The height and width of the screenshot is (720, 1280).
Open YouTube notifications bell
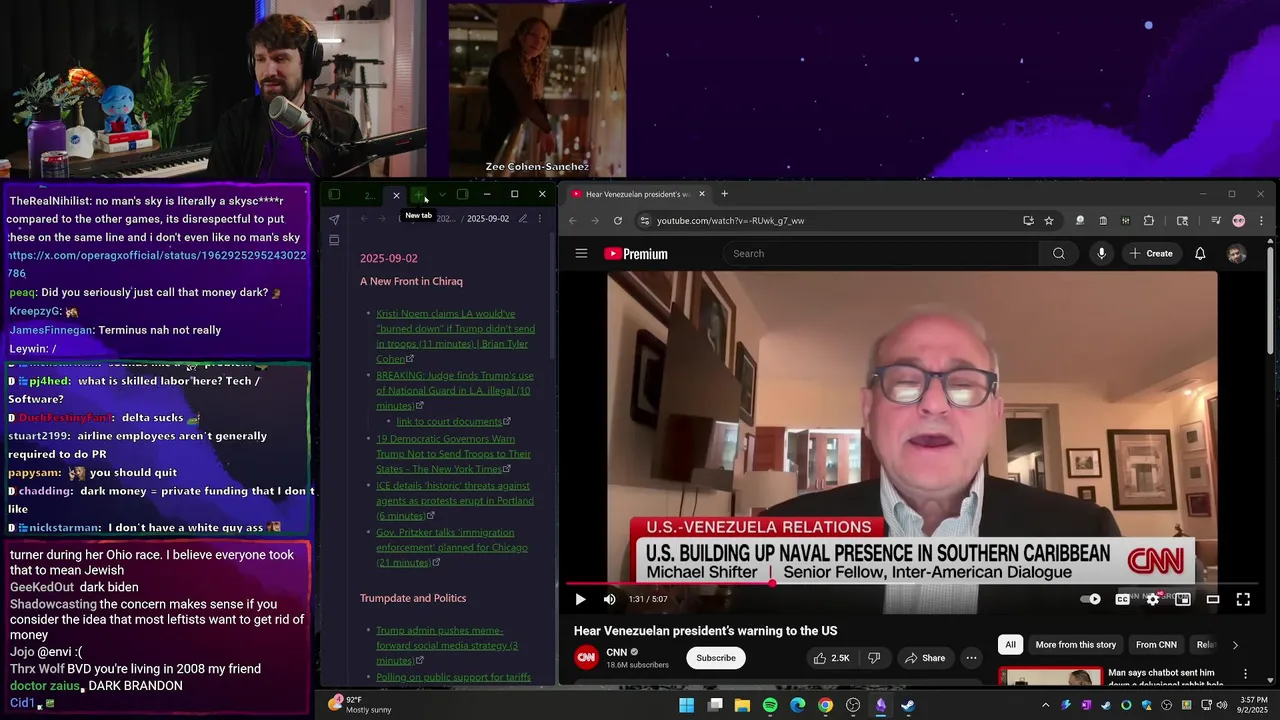pos(1200,253)
